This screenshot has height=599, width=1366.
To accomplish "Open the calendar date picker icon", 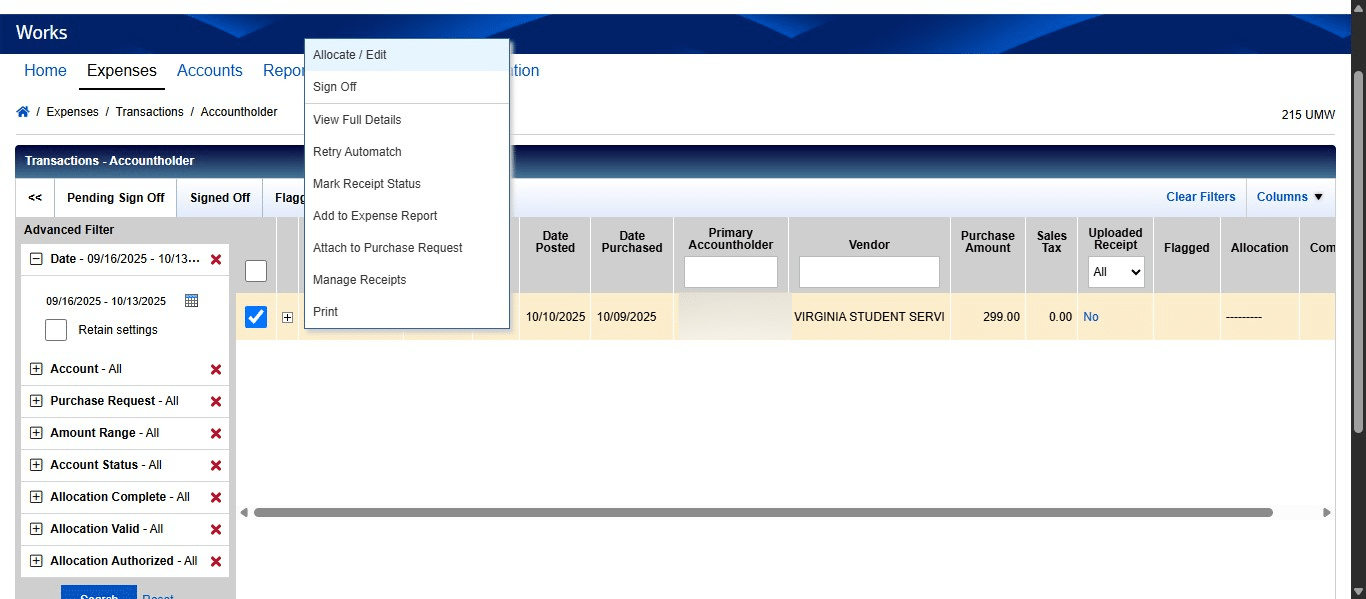I will tap(191, 300).
